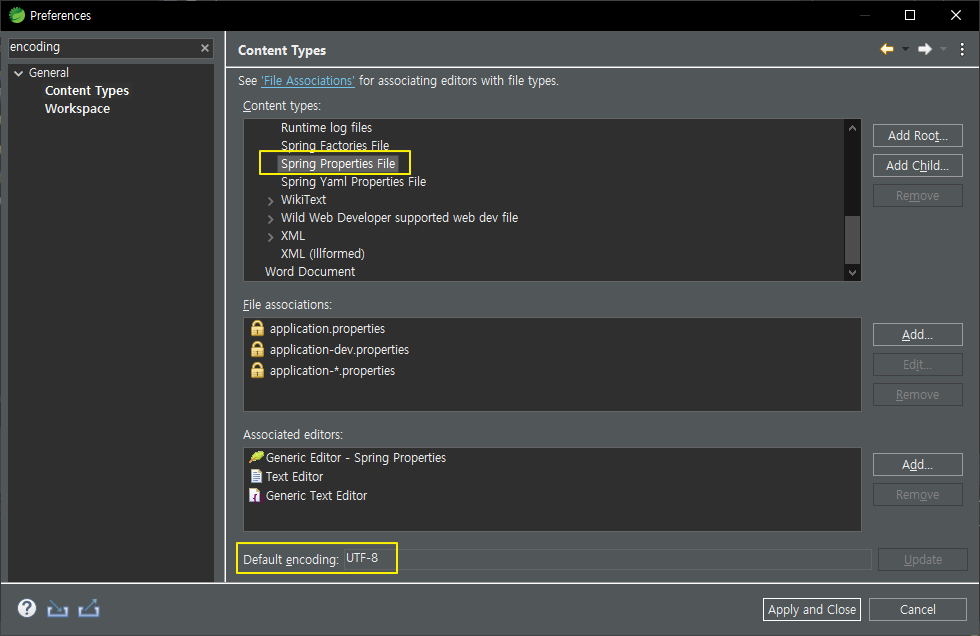Click Remove button for associated editors
The height and width of the screenshot is (636, 980).
(x=918, y=495)
